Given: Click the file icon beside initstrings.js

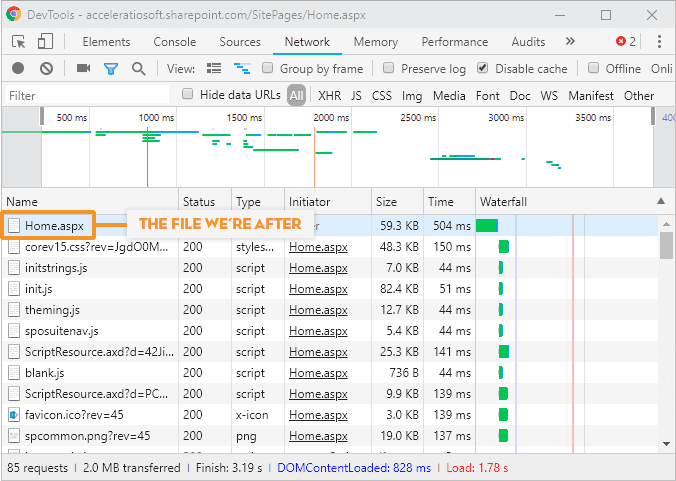Looking at the screenshot, I should 14,268.
